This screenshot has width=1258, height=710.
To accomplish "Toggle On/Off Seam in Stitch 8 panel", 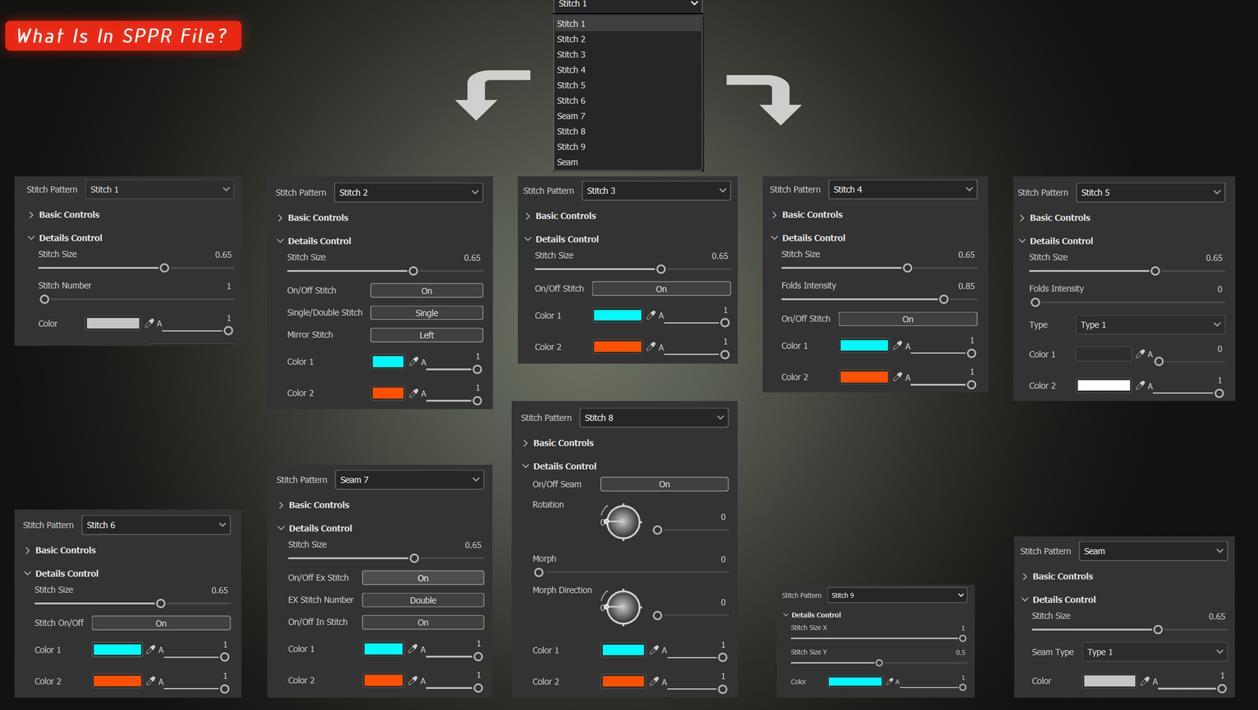I will click(x=664, y=484).
